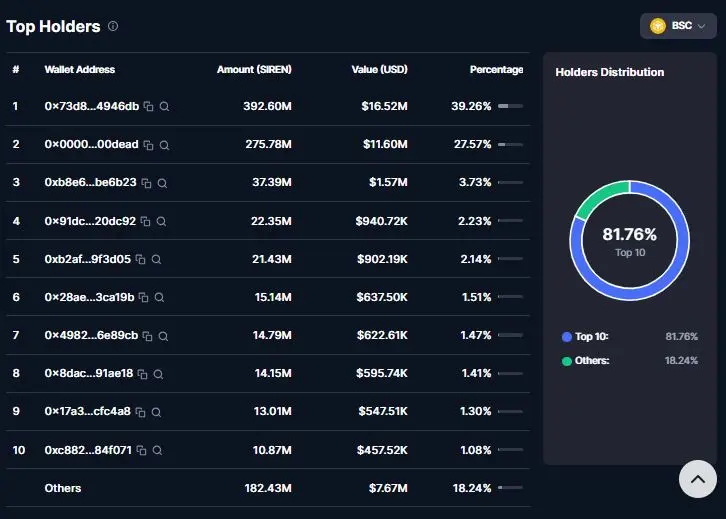The image size is (726, 519).
Task: Click the Percentage column header
Action: [496, 69]
